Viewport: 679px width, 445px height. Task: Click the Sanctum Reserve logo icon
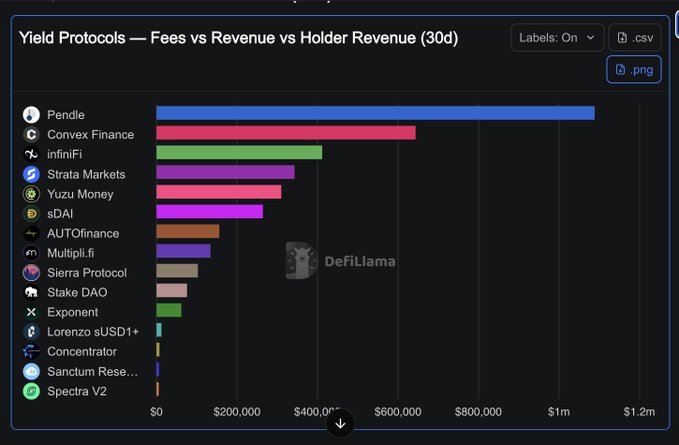click(31, 371)
